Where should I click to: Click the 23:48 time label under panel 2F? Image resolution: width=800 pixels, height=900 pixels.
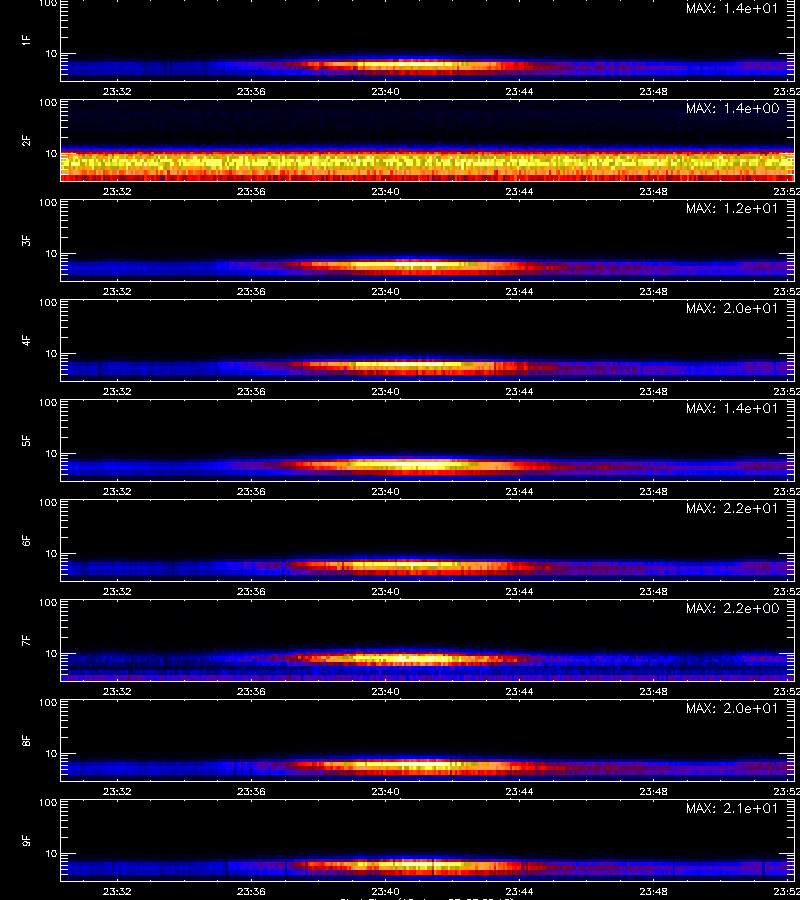[x=653, y=191]
